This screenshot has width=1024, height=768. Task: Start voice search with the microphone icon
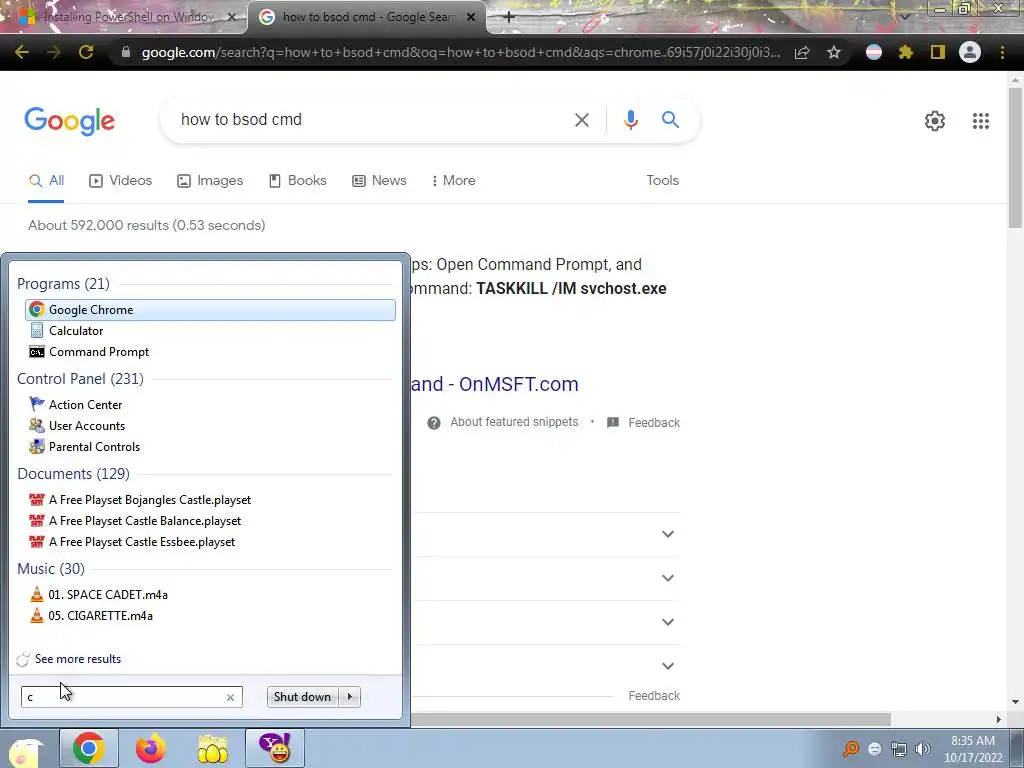point(630,120)
